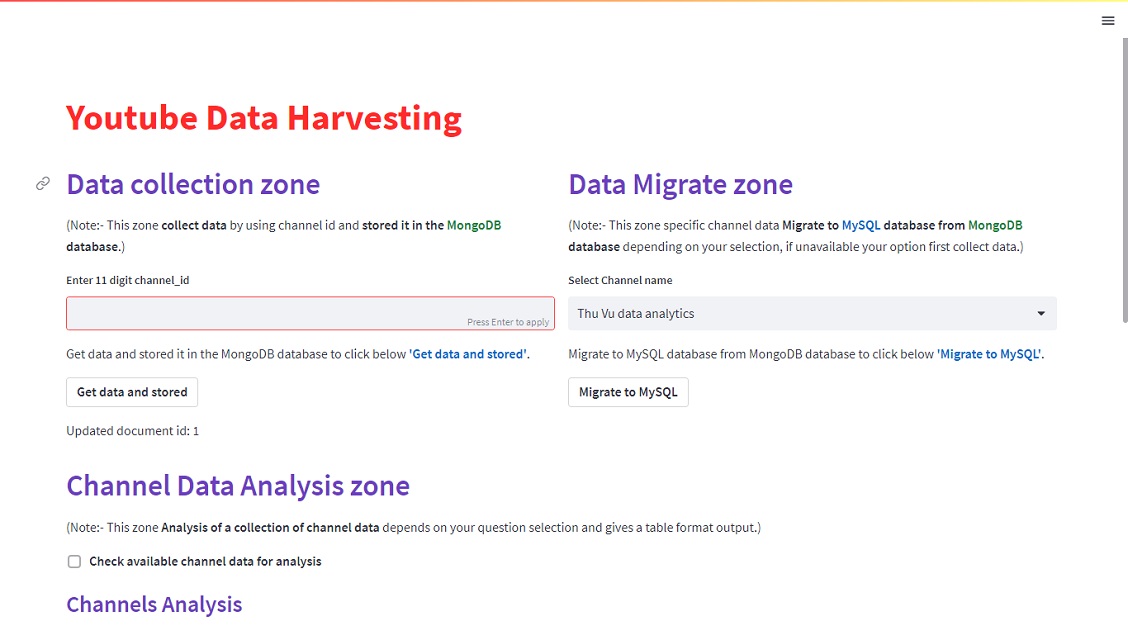Screen dimensions: 1128x640
Task: Click the Get data and stored button
Action: tap(132, 392)
